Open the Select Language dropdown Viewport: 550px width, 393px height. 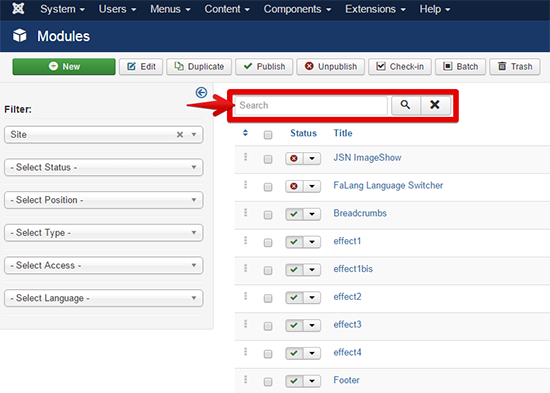[x=103, y=298]
